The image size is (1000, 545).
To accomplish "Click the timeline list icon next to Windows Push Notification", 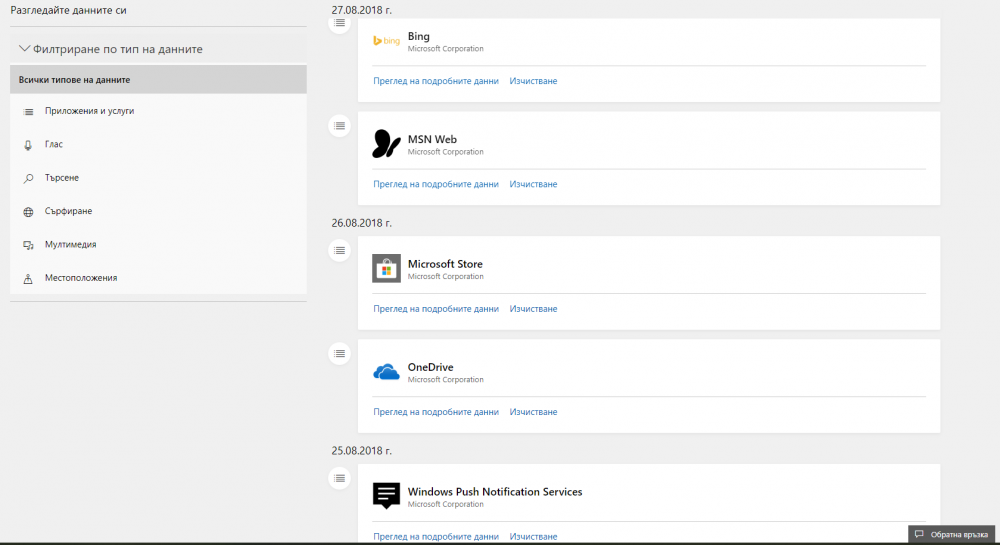I will [x=339, y=478].
